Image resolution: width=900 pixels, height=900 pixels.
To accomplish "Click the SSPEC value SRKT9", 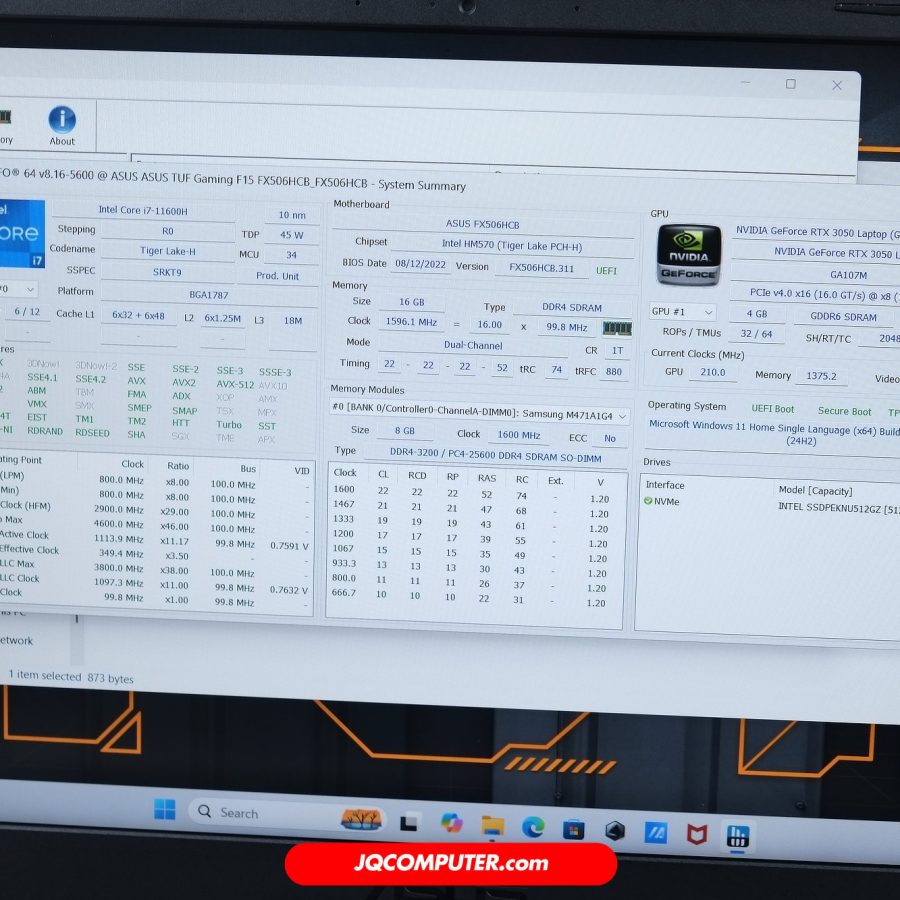I will [x=167, y=272].
